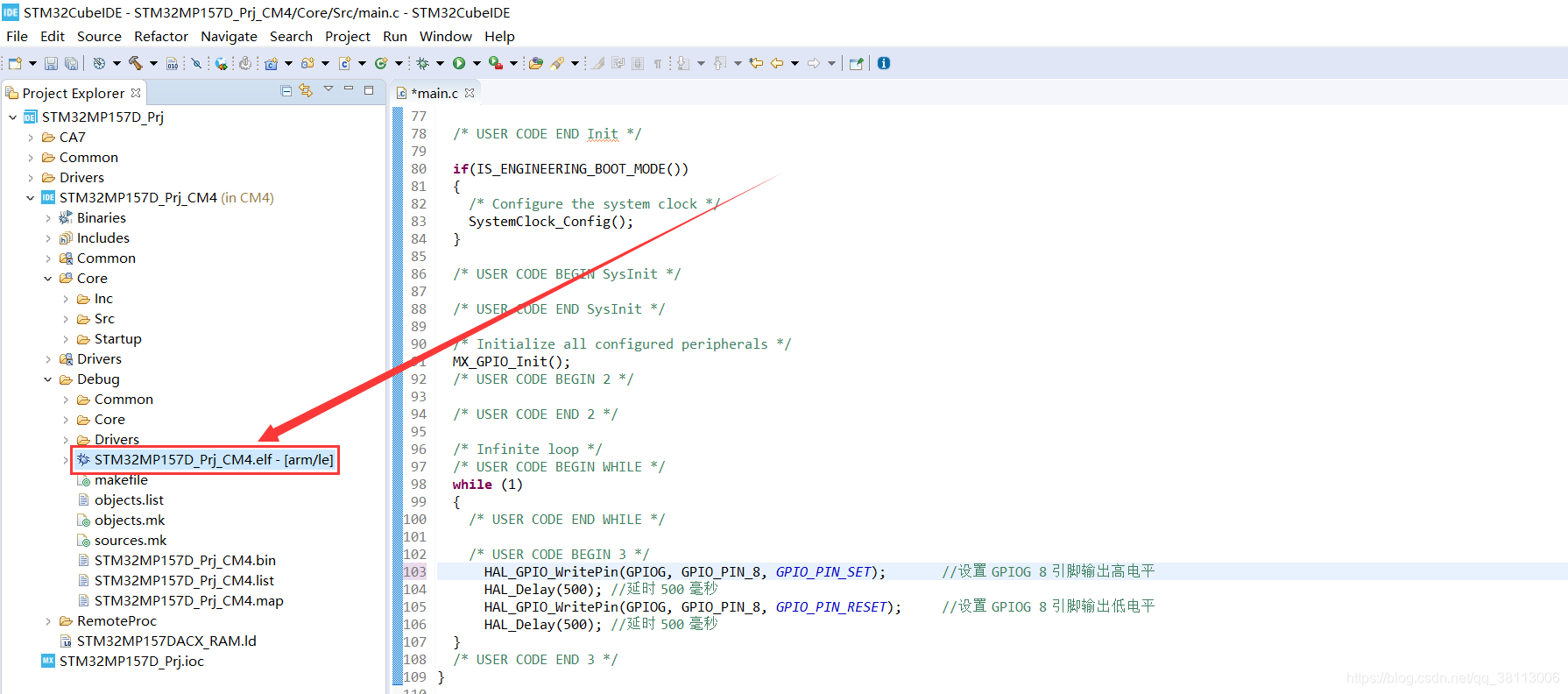Click the MX_GPIO_Init(); code line

click(512, 361)
